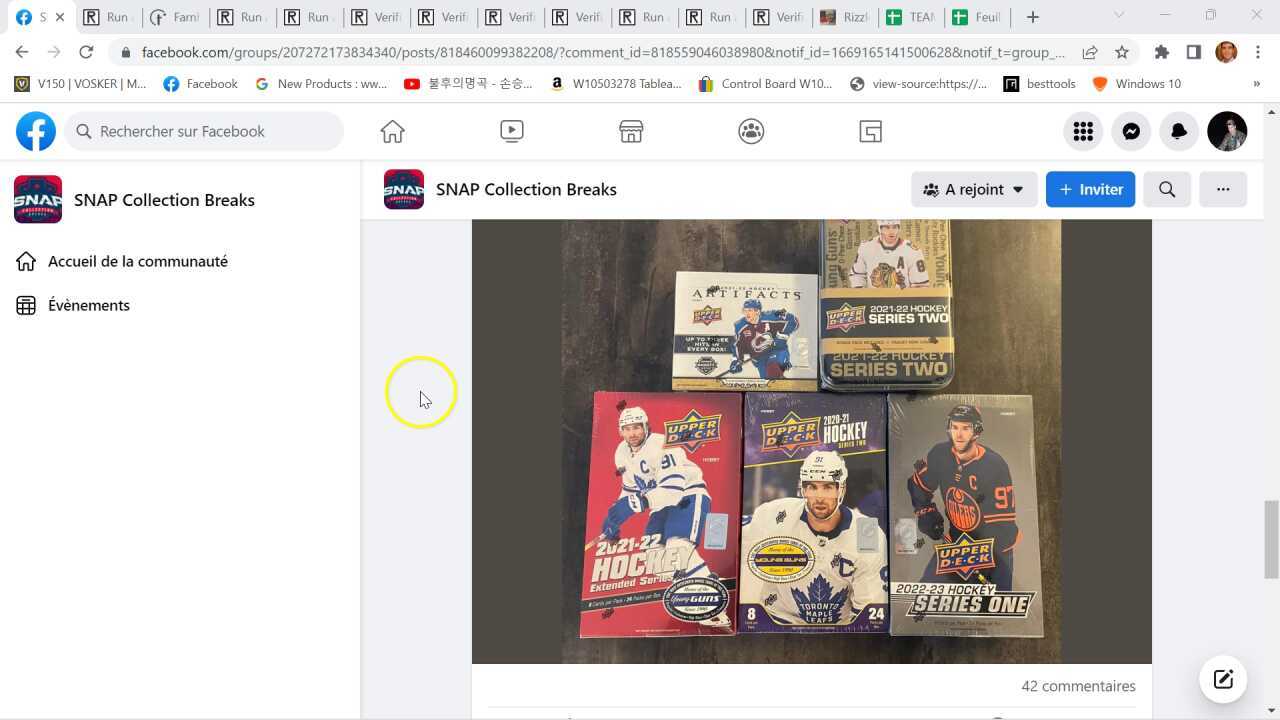Image resolution: width=1280 pixels, height=720 pixels.
Task: Bookmark this page with the star
Action: pyautogui.click(x=1122, y=52)
